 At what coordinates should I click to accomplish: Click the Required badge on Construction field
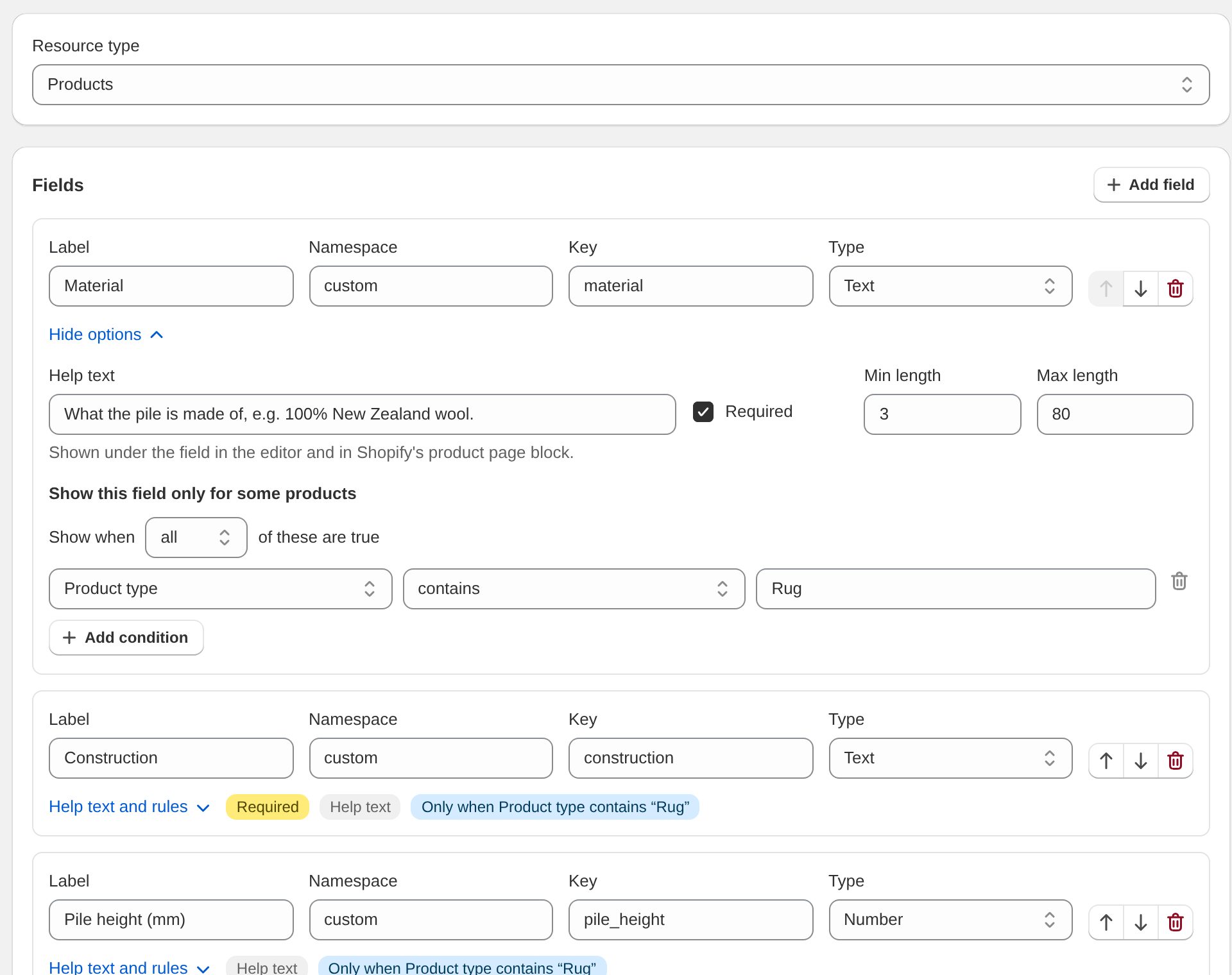[268, 807]
